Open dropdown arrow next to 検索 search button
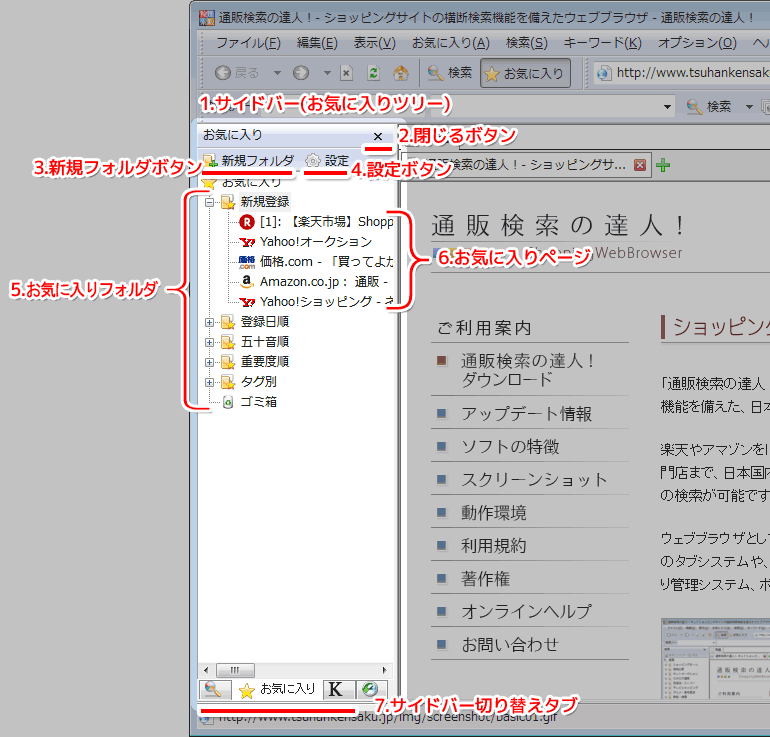This screenshot has width=770, height=737. point(749,107)
